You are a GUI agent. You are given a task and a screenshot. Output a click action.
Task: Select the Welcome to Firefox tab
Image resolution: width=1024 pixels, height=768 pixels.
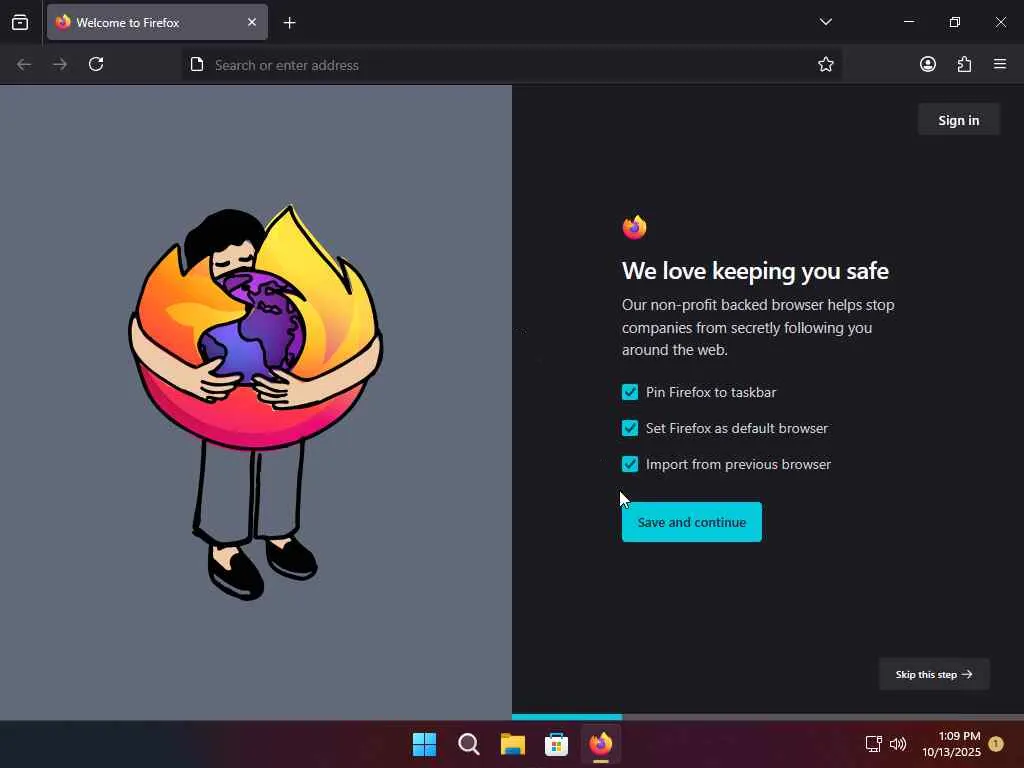[157, 22]
